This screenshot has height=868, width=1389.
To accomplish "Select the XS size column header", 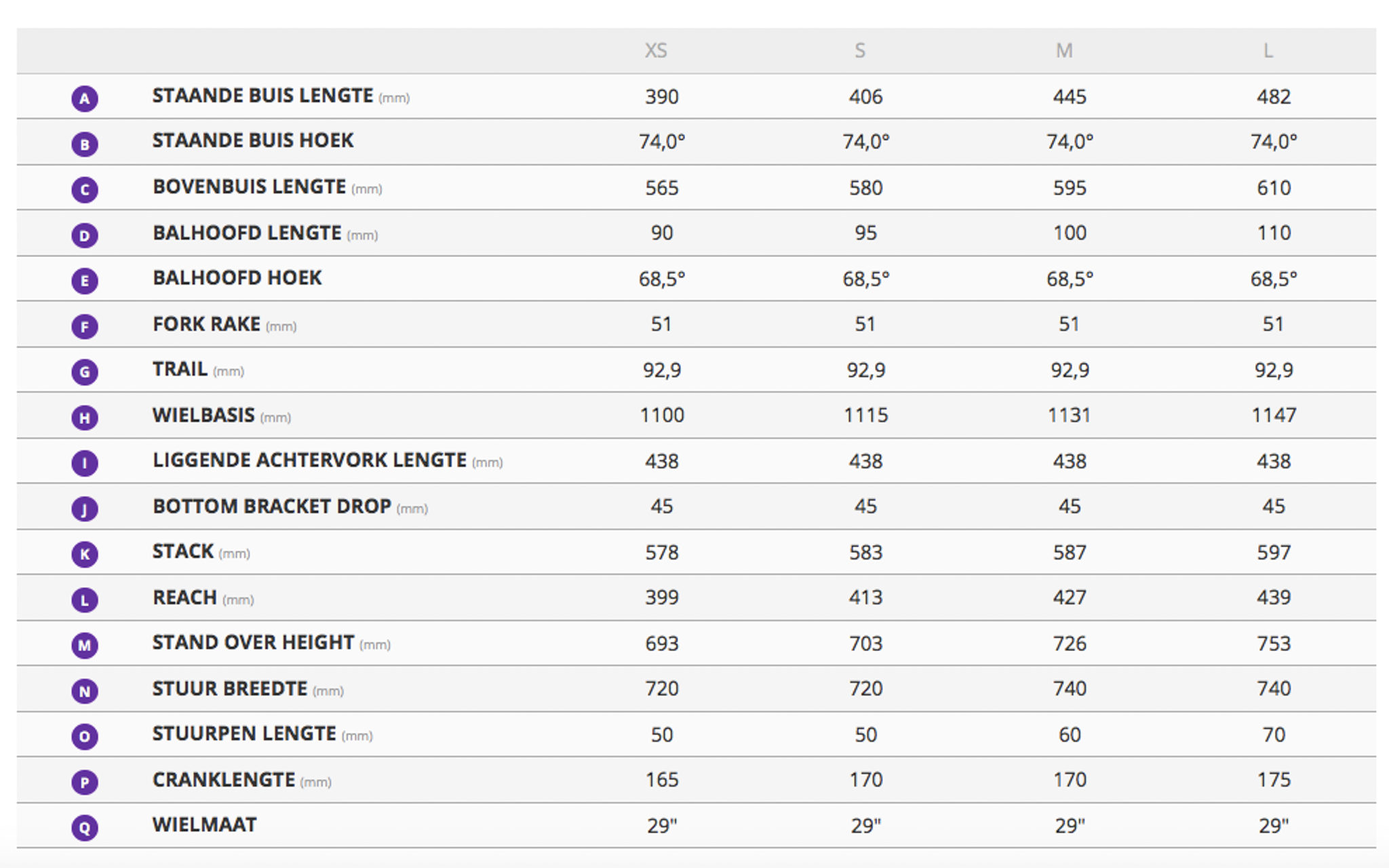I will click(656, 51).
